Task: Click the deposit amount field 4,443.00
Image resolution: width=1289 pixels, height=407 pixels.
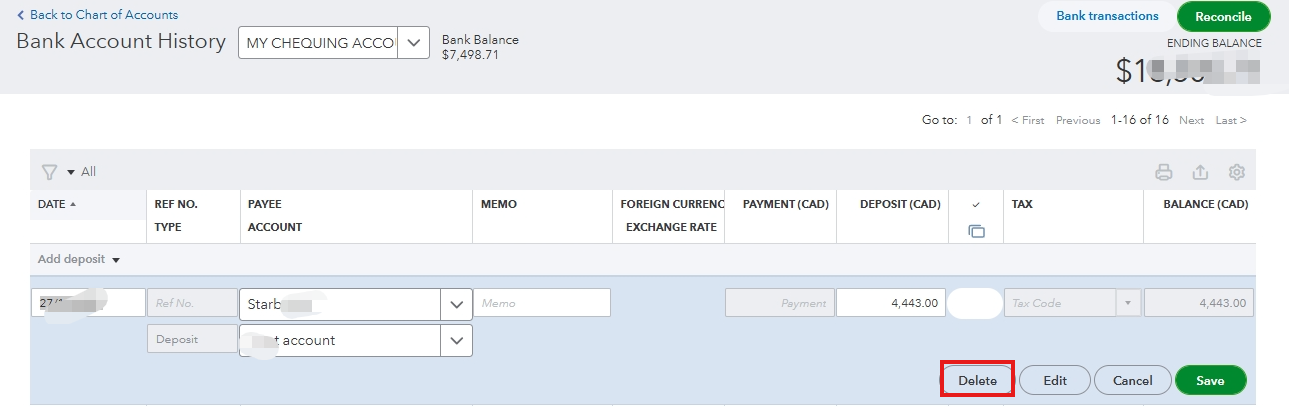Action: [892, 303]
